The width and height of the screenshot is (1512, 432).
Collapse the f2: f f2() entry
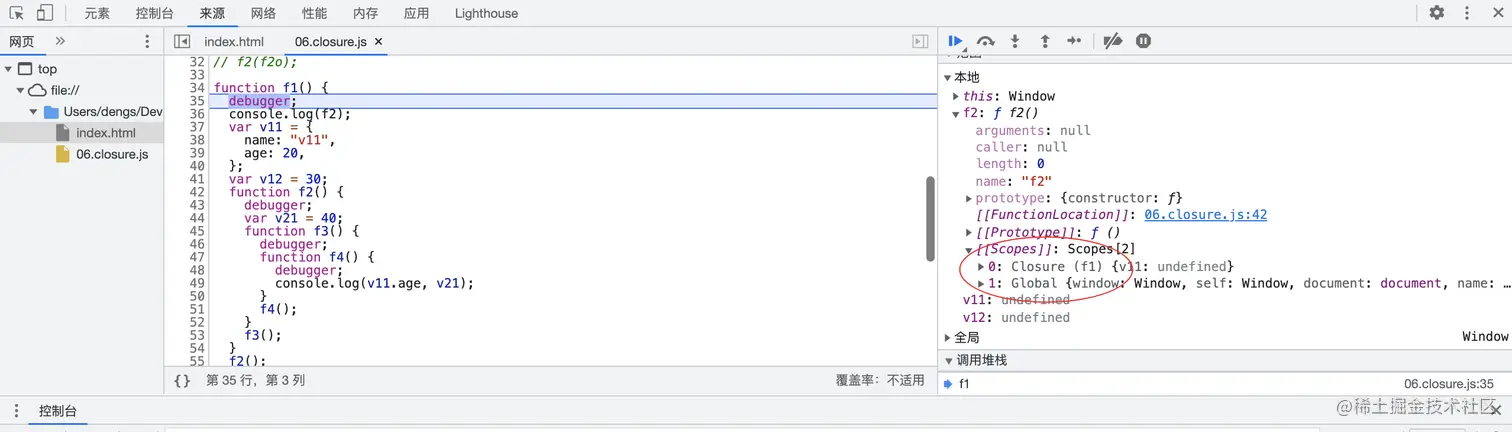coord(957,113)
